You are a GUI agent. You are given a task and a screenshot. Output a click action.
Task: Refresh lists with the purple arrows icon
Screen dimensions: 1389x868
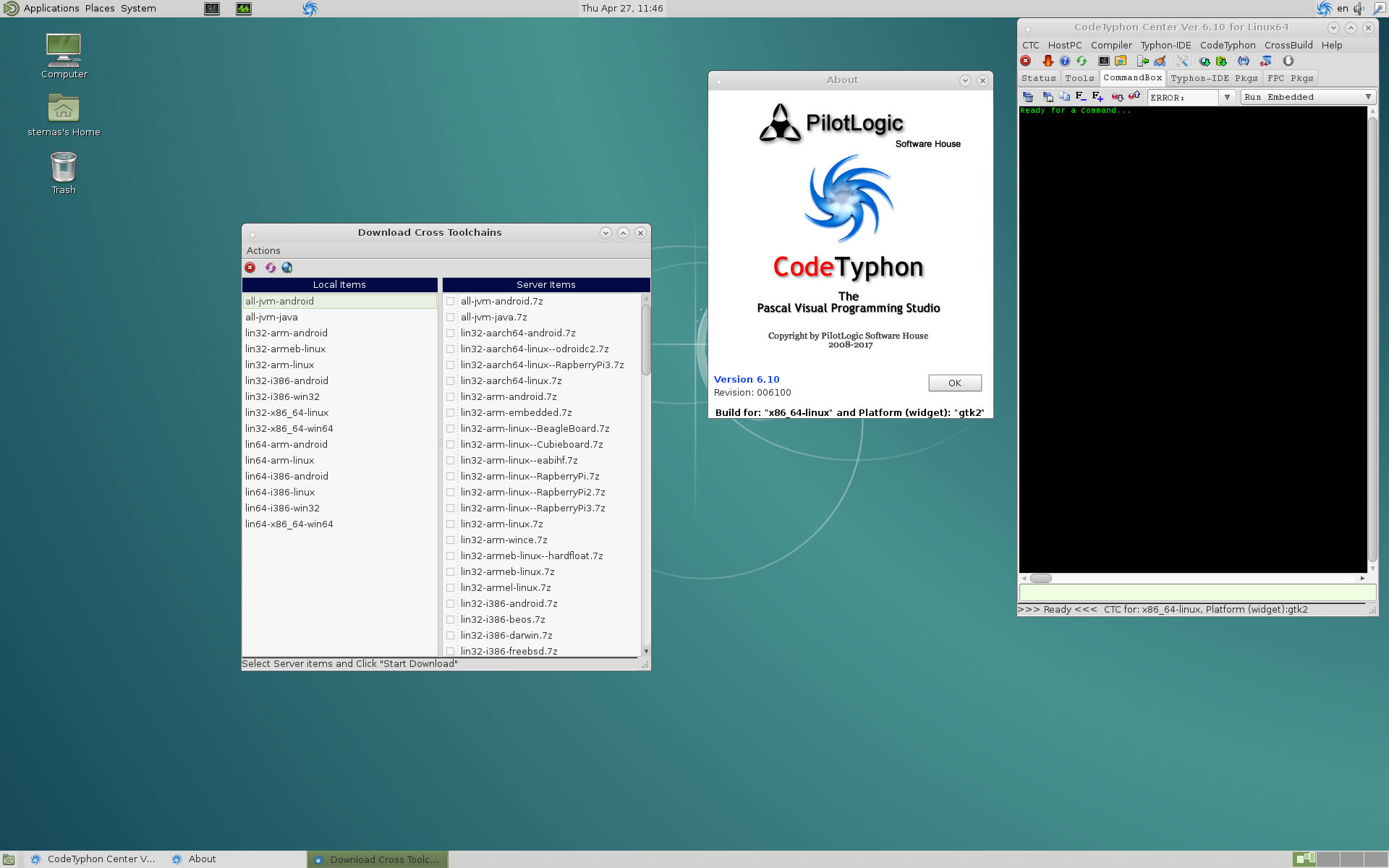pyautogui.click(x=271, y=268)
